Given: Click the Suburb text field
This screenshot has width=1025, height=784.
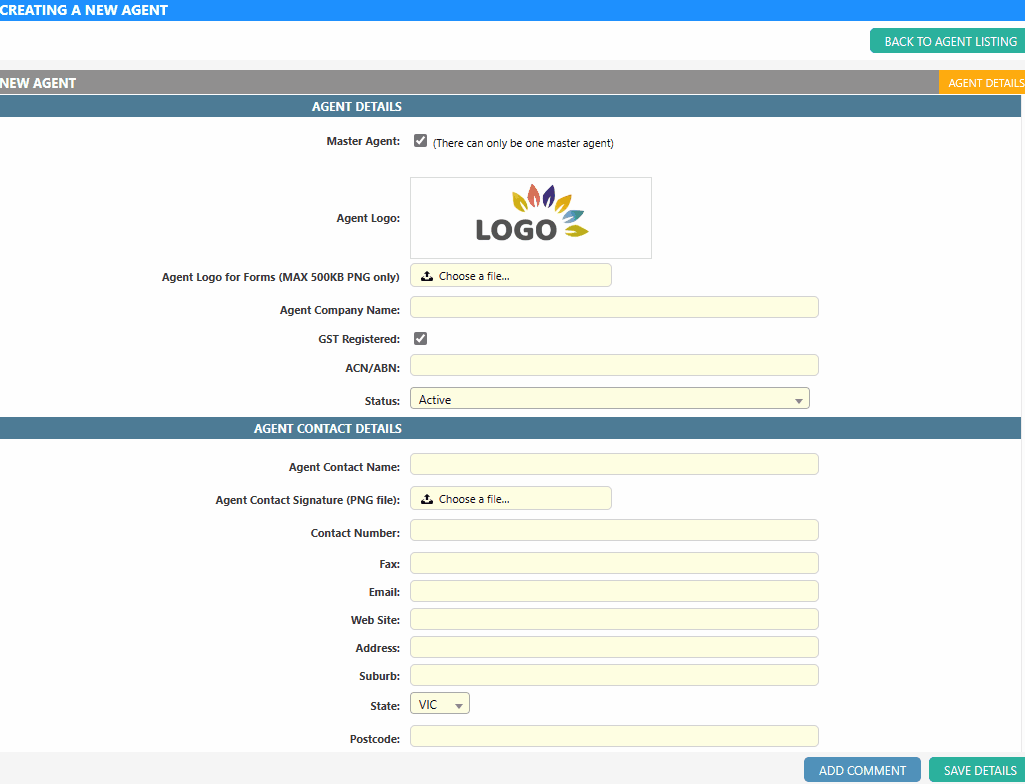Looking at the screenshot, I should click(x=614, y=676).
